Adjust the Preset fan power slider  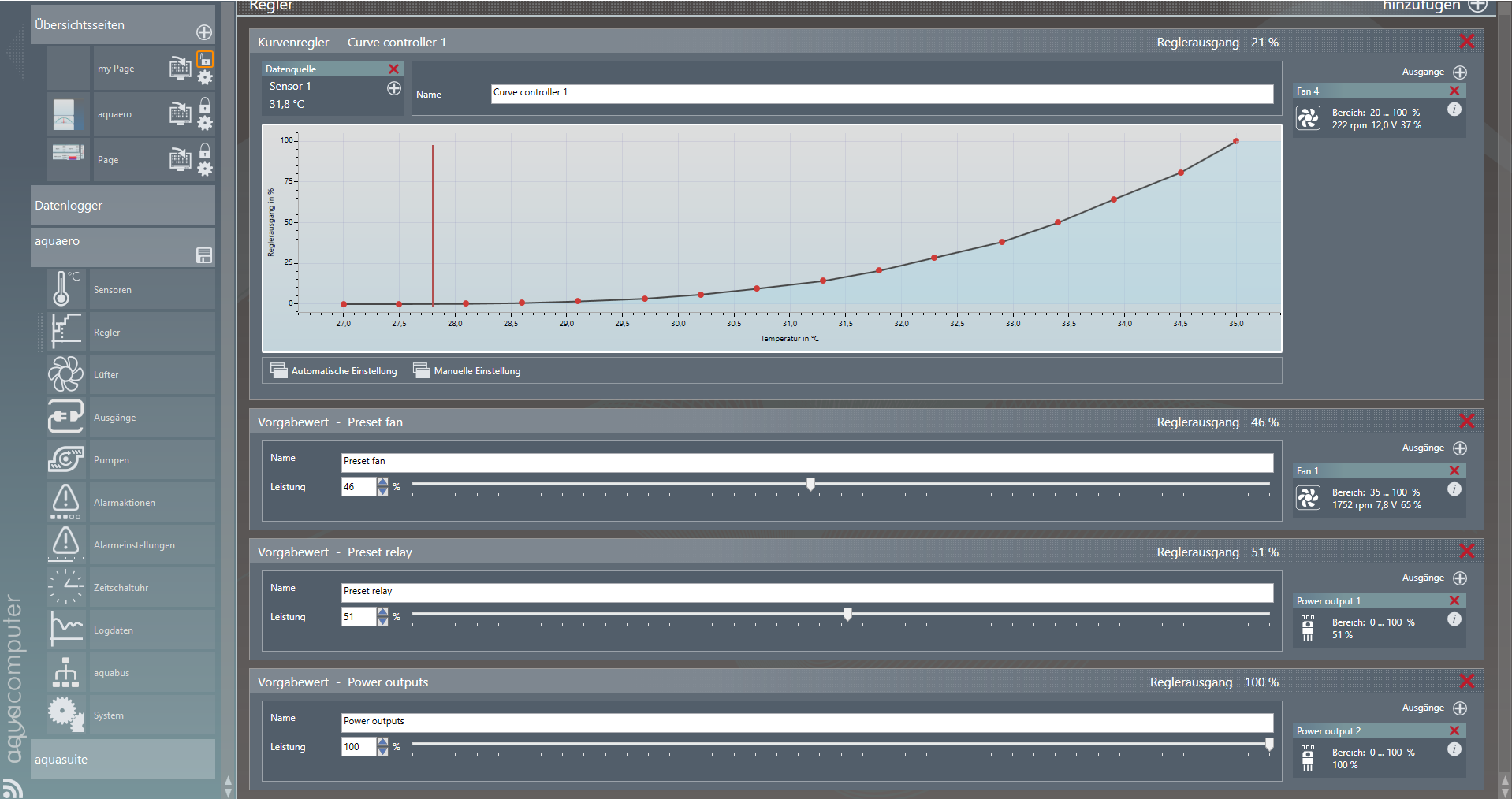(x=810, y=484)
